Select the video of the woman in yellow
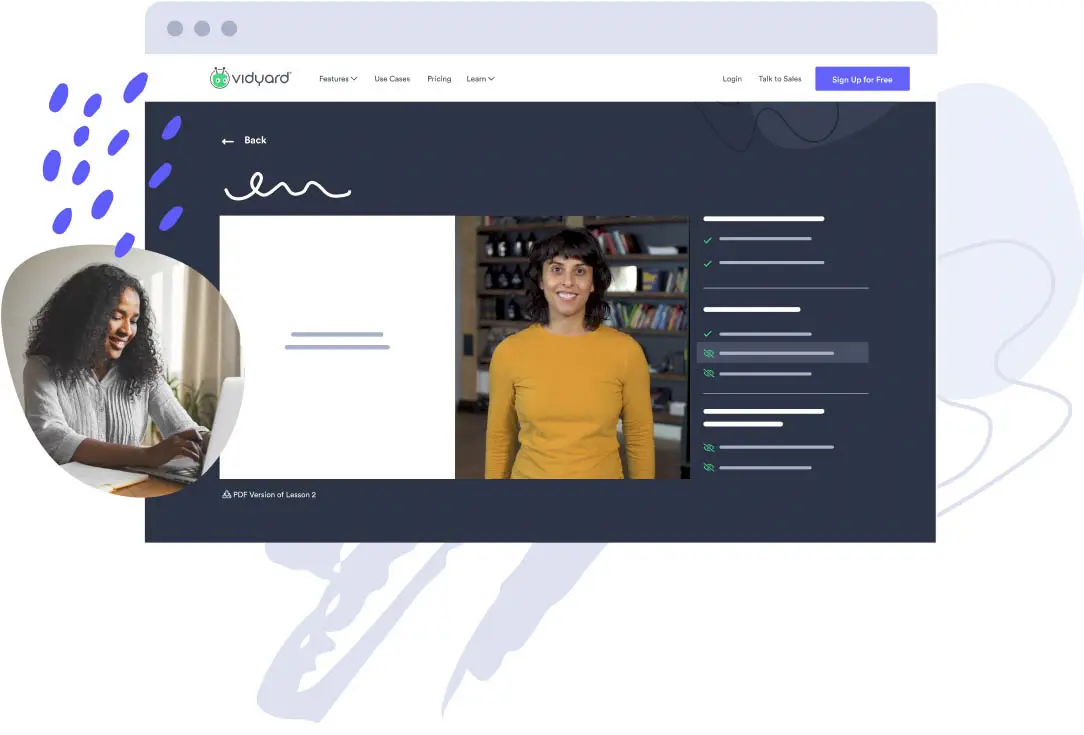The height and width of the screenshot is (735, 1084). (x=572, y=347)
